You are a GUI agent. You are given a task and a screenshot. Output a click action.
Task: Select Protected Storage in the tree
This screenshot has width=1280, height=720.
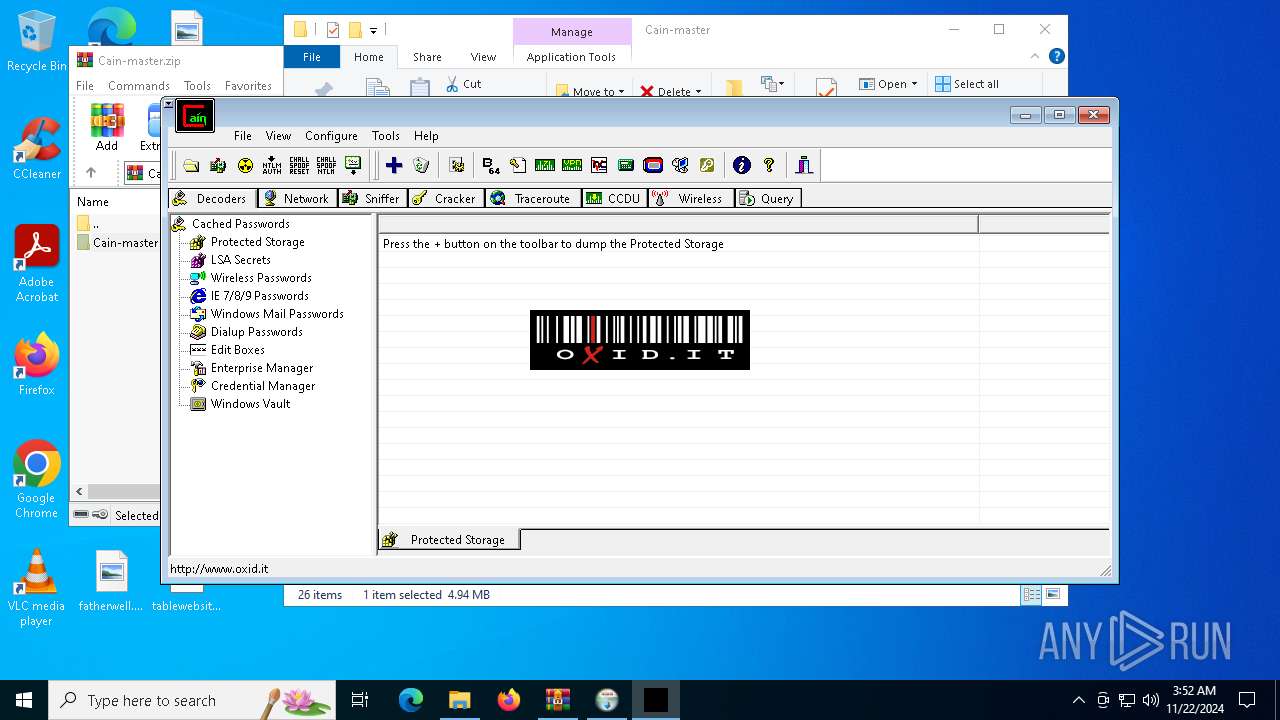click(x=257, y=242)
